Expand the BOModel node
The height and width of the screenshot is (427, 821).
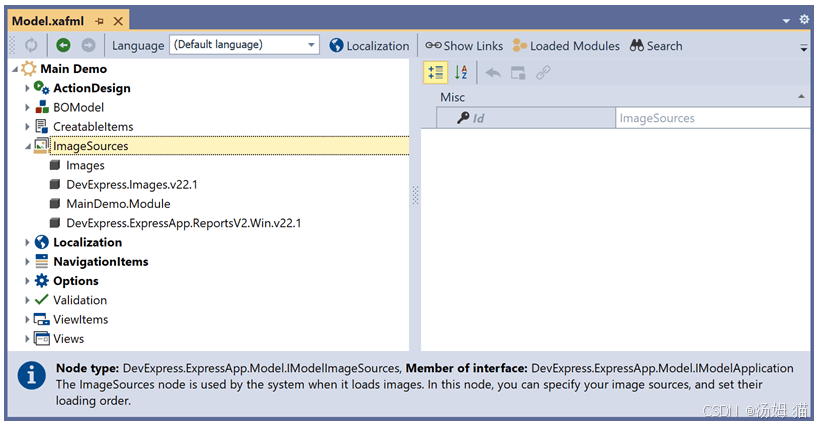coord(27,107)
